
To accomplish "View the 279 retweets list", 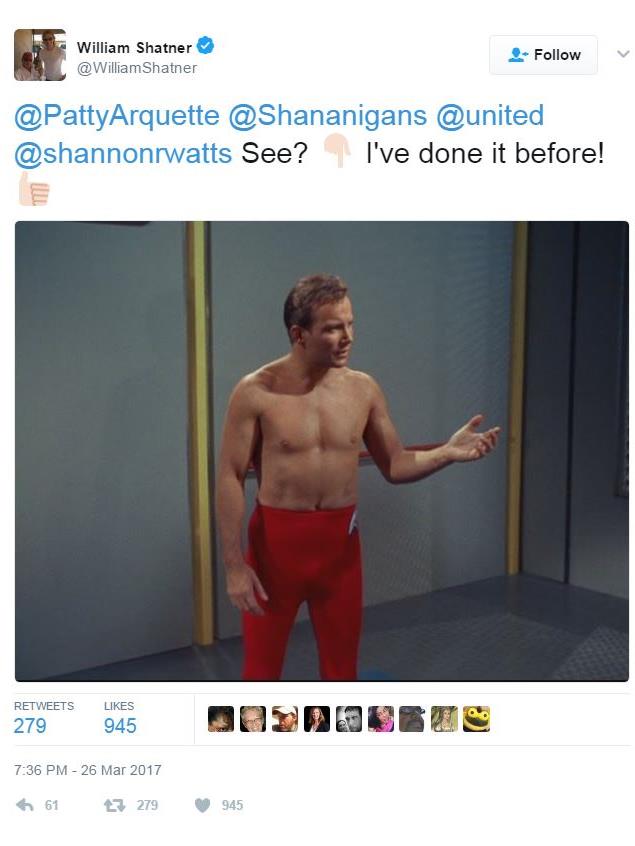I will coord(44,719).
